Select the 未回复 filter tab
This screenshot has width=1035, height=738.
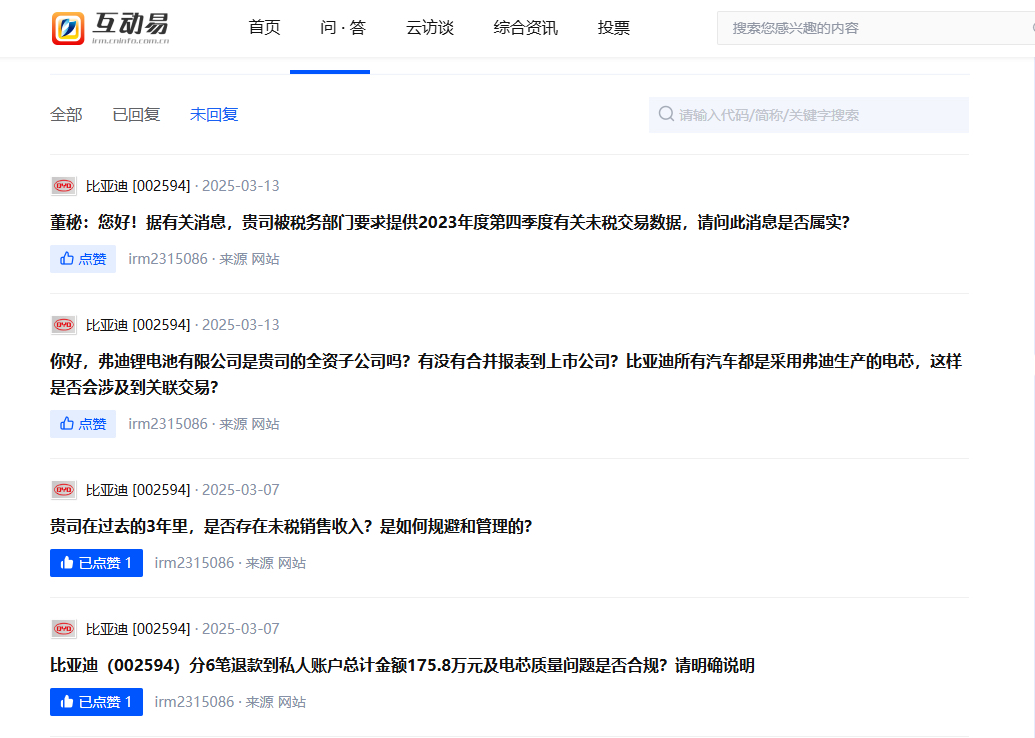point(214,115)
